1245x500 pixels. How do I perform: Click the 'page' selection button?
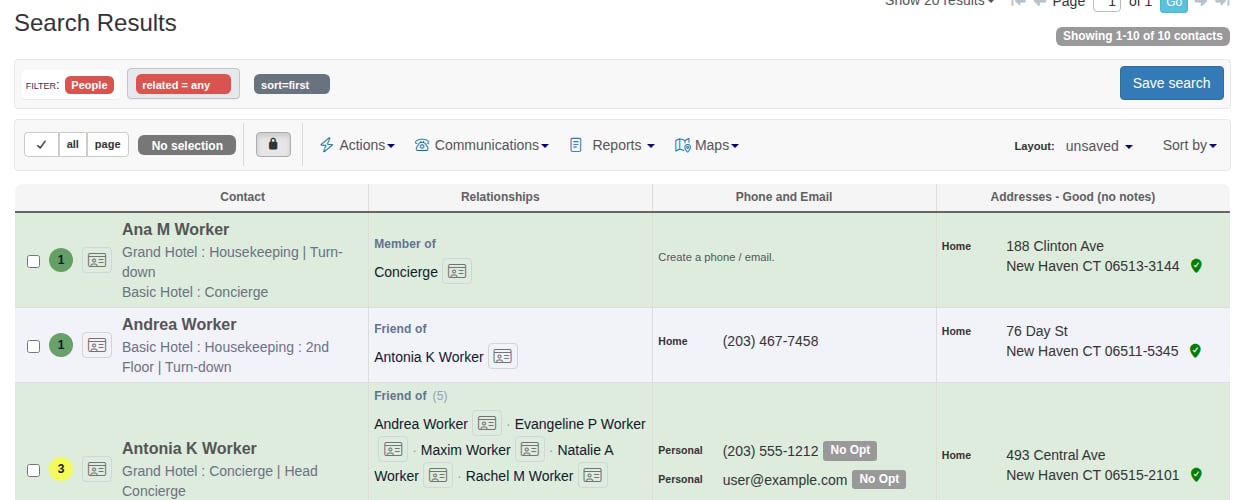(108, 145)
